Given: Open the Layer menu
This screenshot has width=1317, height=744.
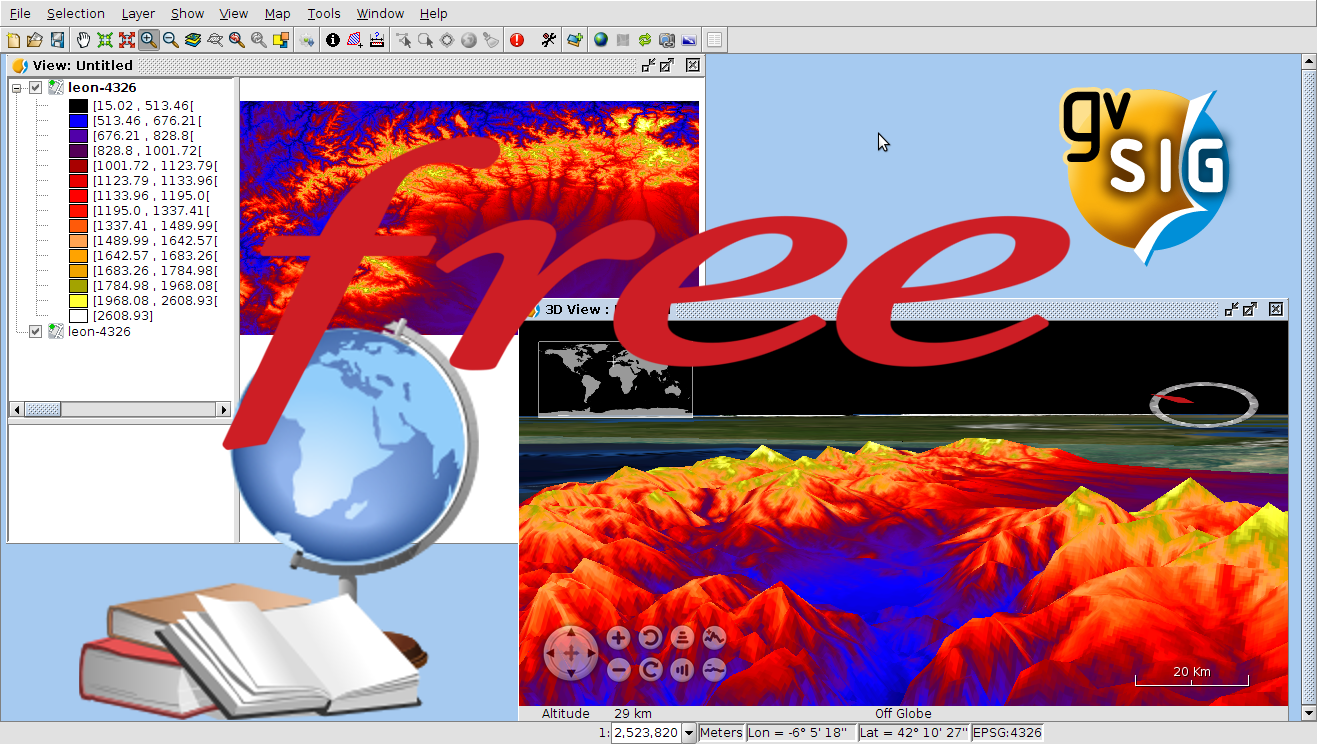Looking at the screenshot, I should 138,14.
